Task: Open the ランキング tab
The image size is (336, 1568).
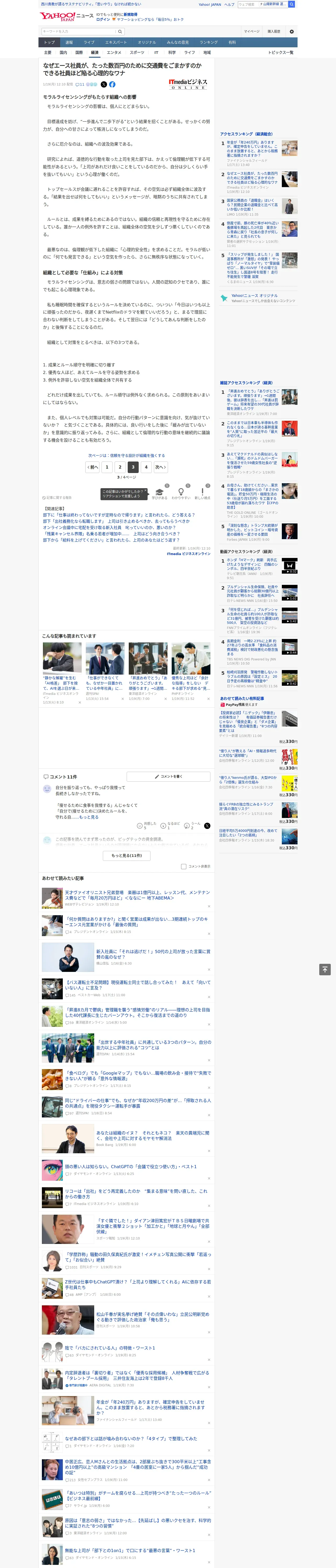Action: [x=209, y=43]
